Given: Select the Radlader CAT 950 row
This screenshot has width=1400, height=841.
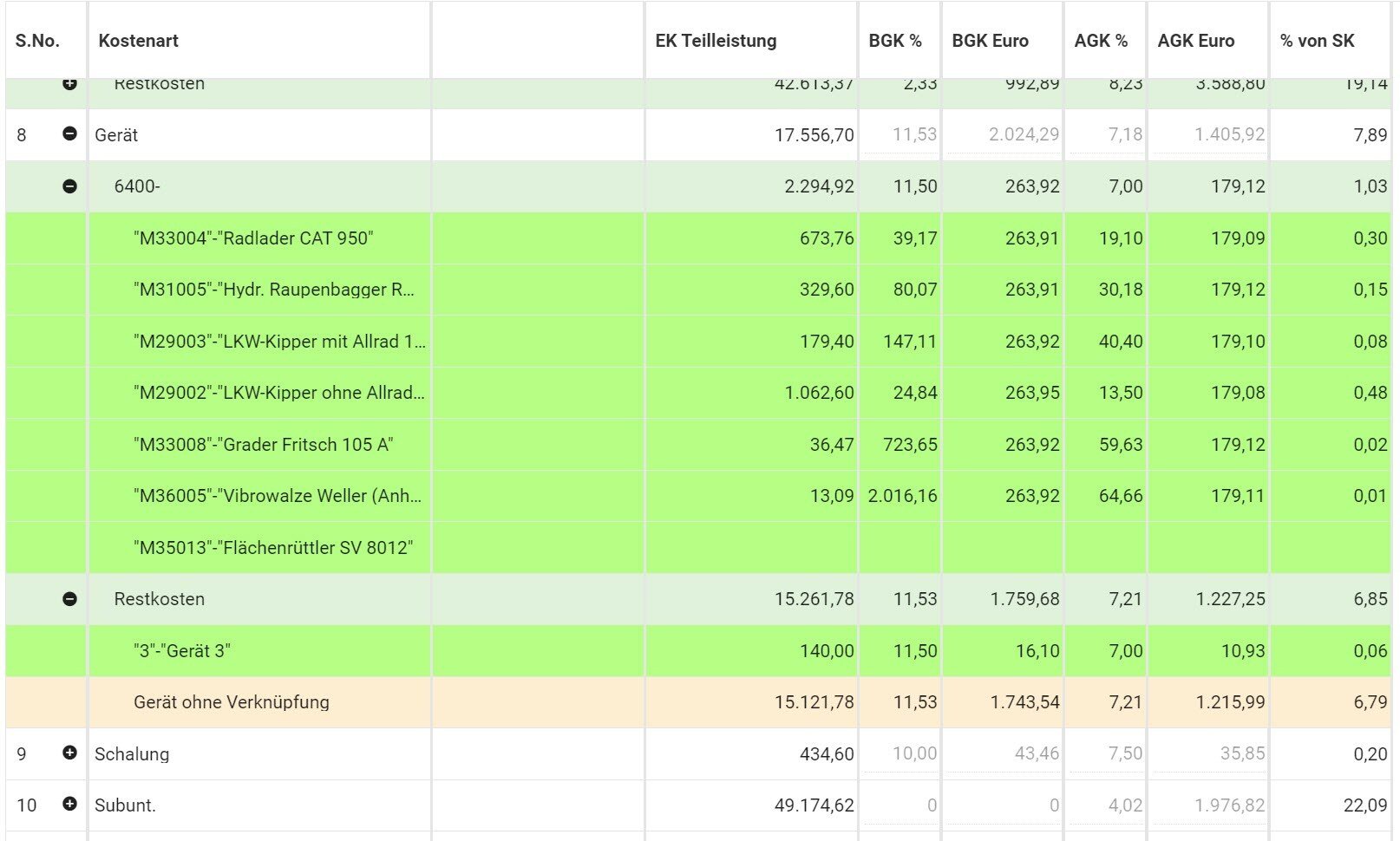Looking at the screenshot, I should (x=253, y=238).
